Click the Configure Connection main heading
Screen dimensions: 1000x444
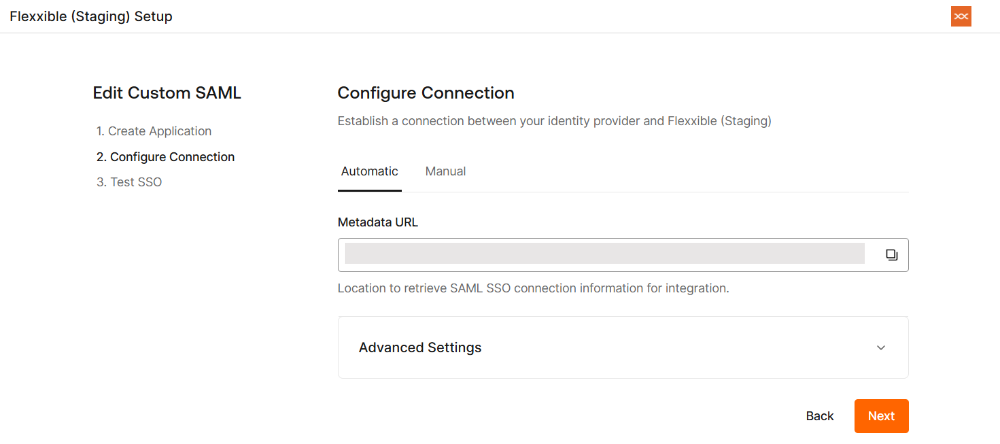pos(426,93)
